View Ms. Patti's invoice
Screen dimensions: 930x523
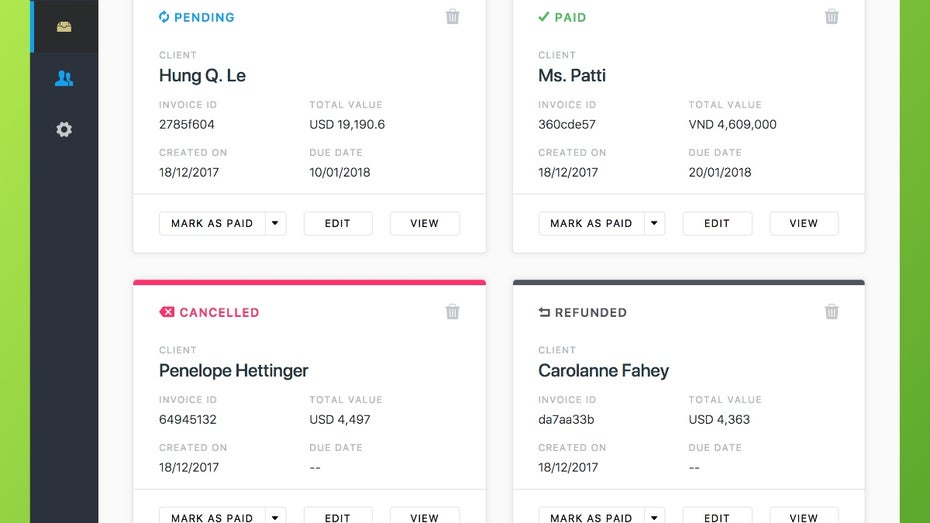(803, 223)
